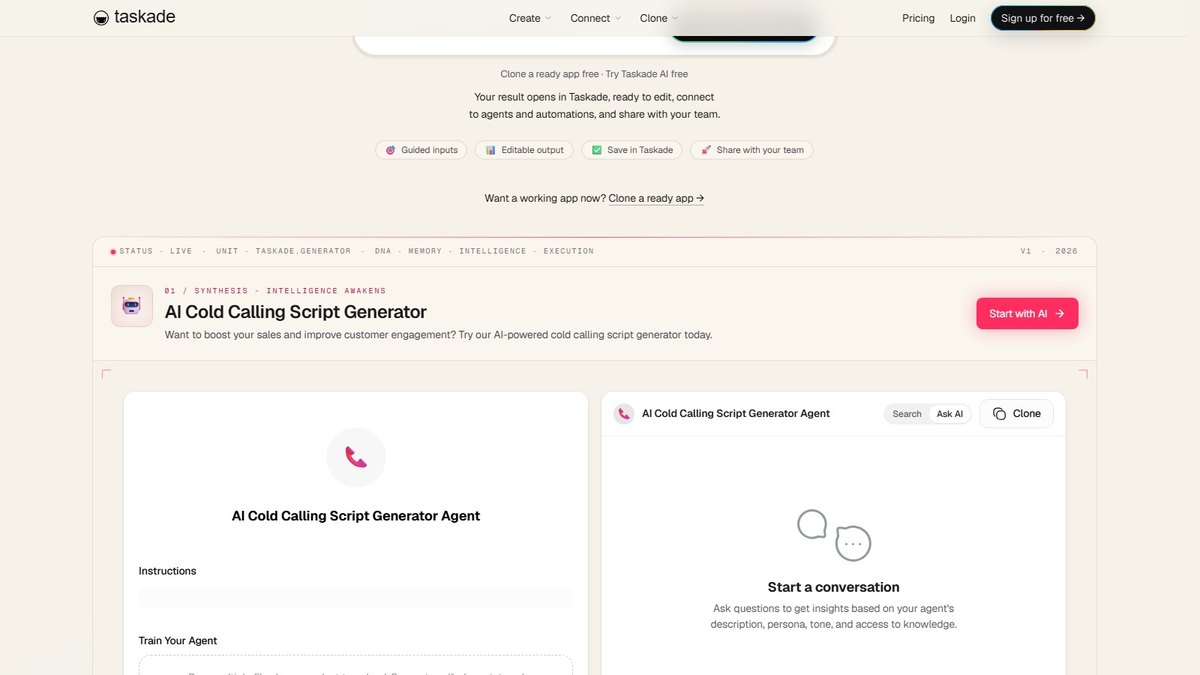This screenshot has width=1200, height=675.
Task: Expand the Create dropdown menu
Action: [x=530, y=18]
